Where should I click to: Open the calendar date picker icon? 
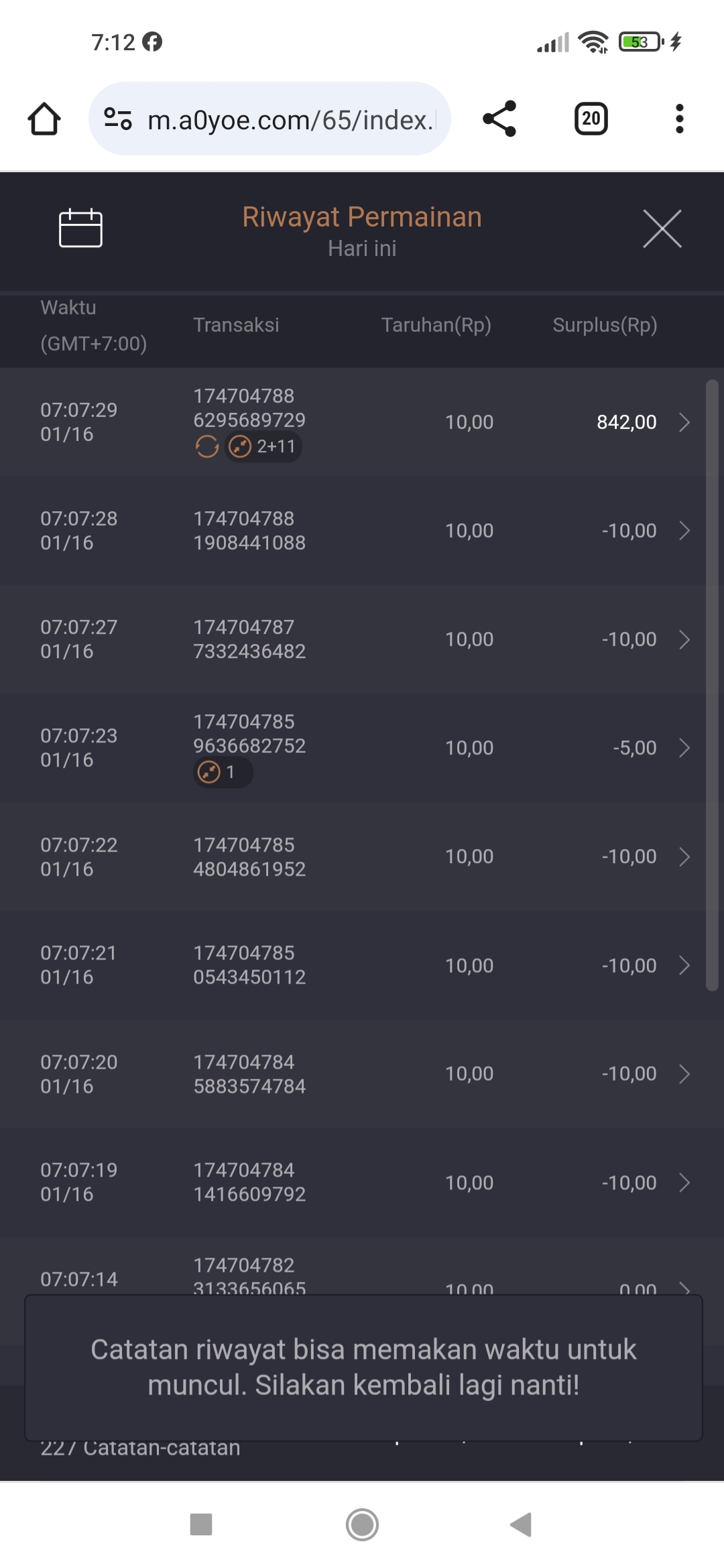[80, 228]
